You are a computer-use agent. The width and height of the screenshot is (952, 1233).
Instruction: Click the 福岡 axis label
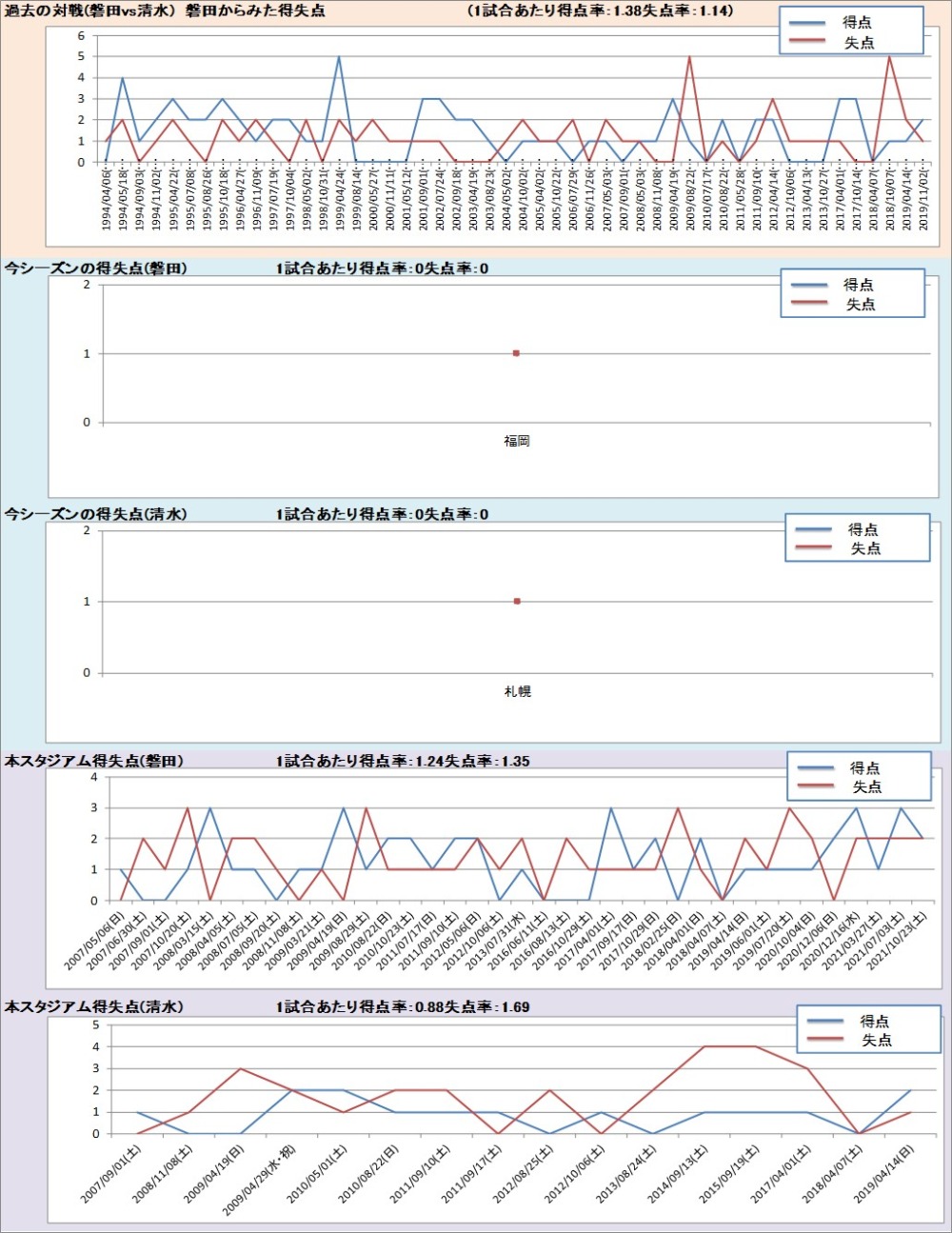click(x=516, y=441)
